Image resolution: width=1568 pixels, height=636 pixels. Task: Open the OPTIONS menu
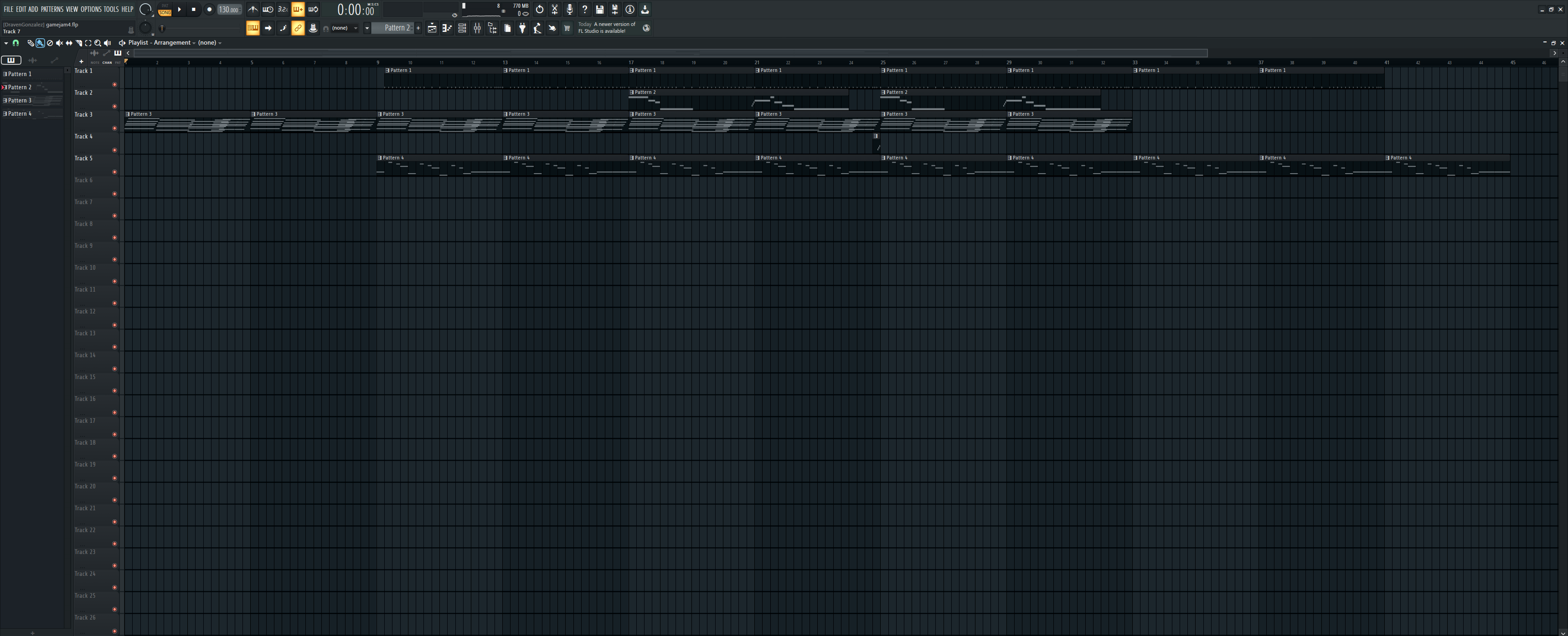(x=91, y=9)
